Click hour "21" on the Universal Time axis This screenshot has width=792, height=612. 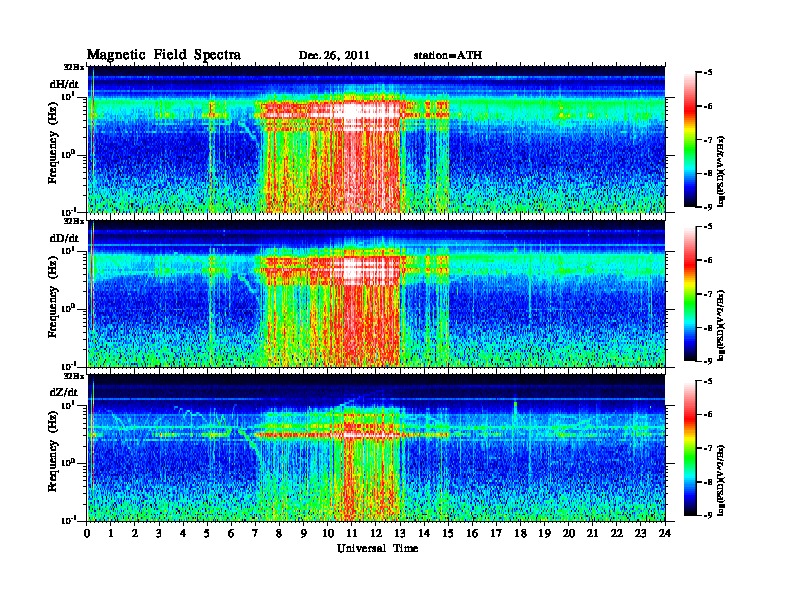(x=593, y=533)
